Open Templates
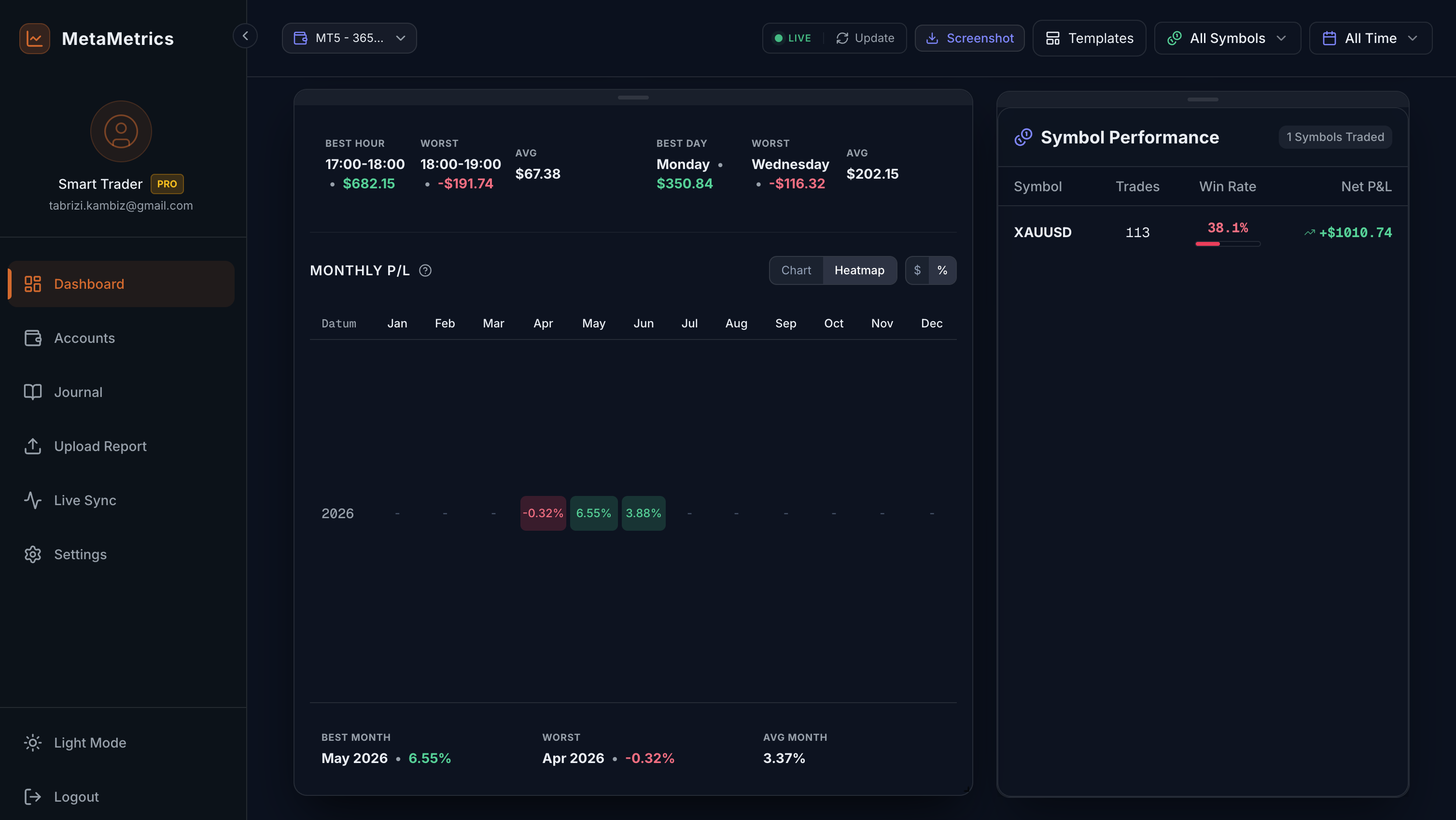The height and width of the screenshot is (820, 1456). 1089,38
